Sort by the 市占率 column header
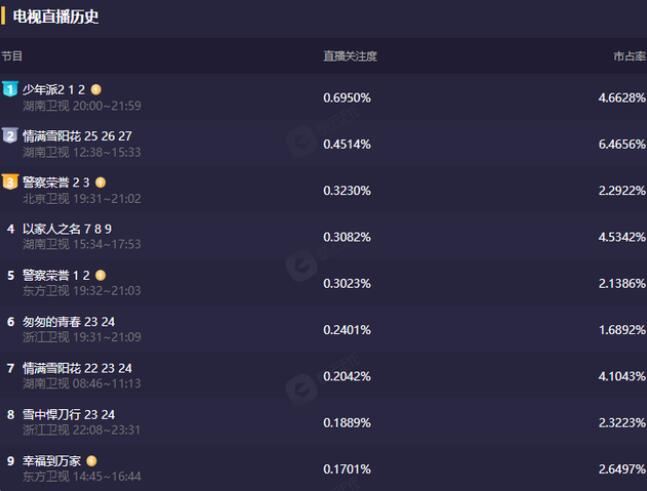 629,56
